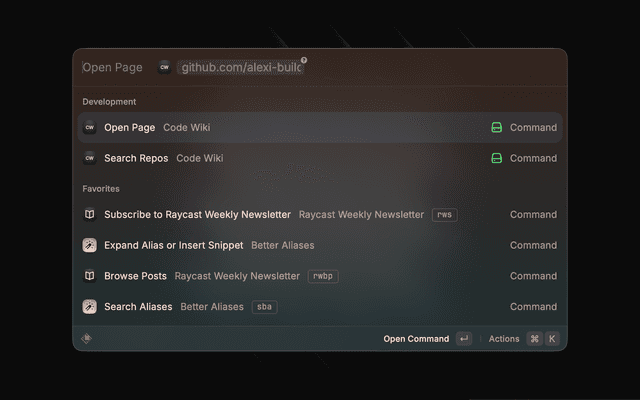Viewport: 640px width, 400px height.
Task: Click the github.com URL input field
Action: [x=240, y=67]
